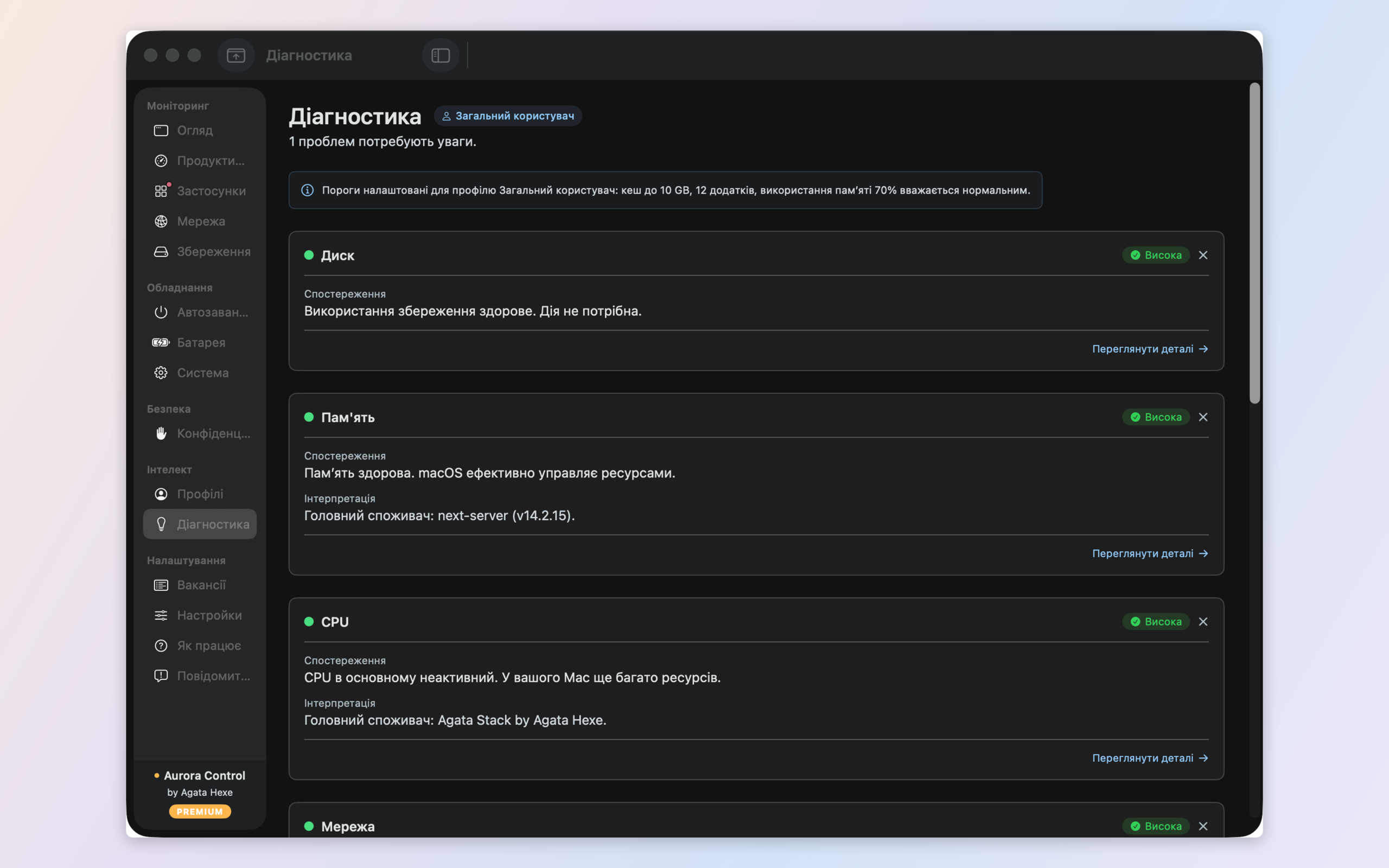Click the Діагностика page heading

coord(355,117)
